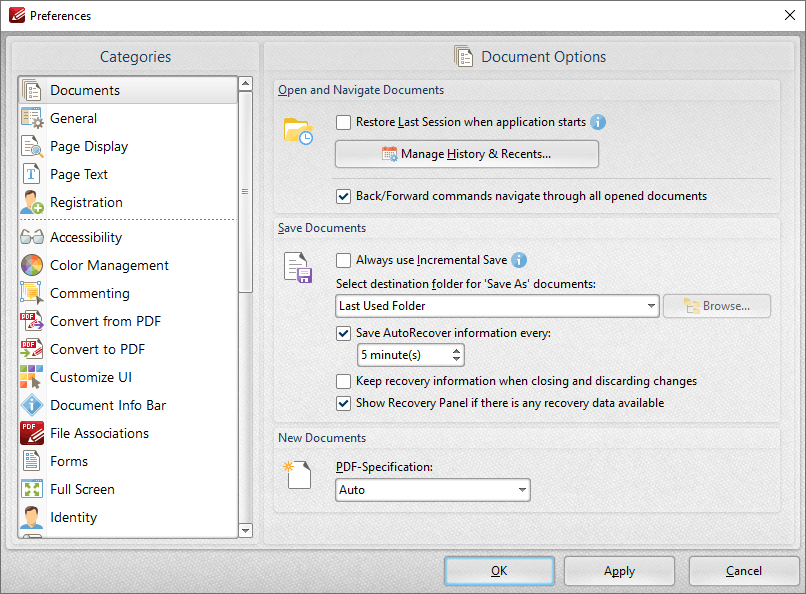Click categories list scroll down arrow
Image resolution: width=806 pixels, height=594 pixels.
246,530
